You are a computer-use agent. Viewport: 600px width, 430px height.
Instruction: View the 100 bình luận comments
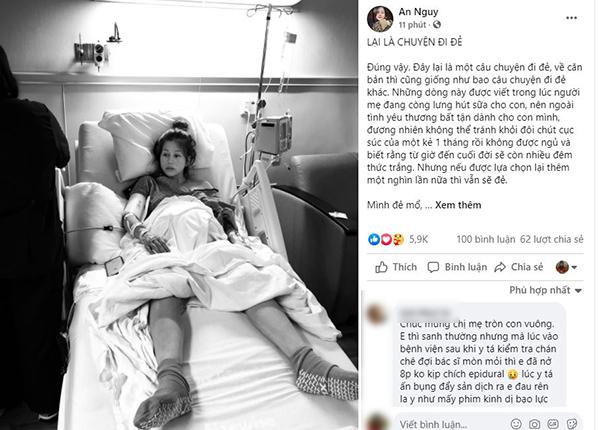click(x=486, y=239)
